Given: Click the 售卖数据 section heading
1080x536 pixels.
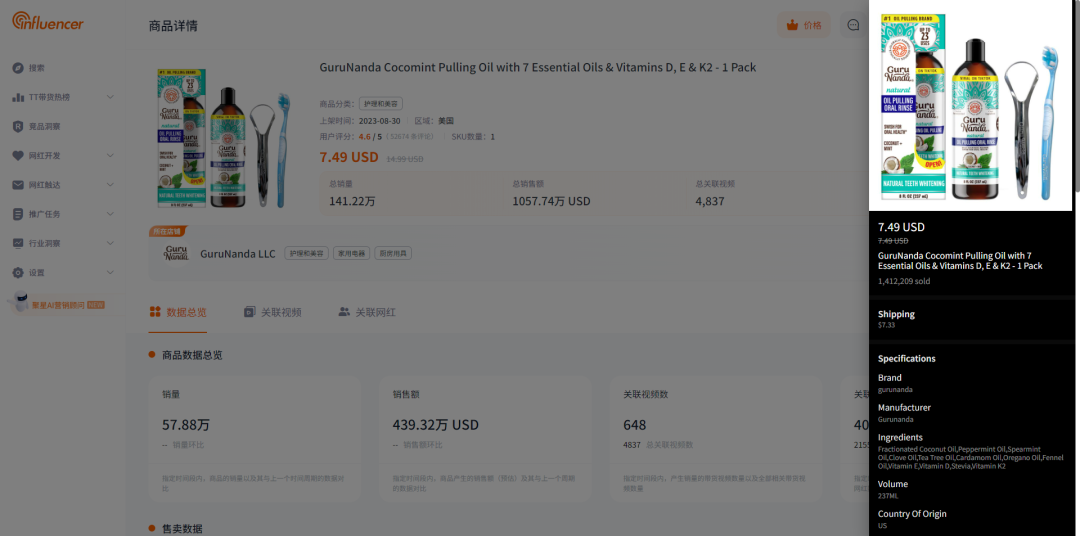Looking at the screenshot, I should point(182,528).
